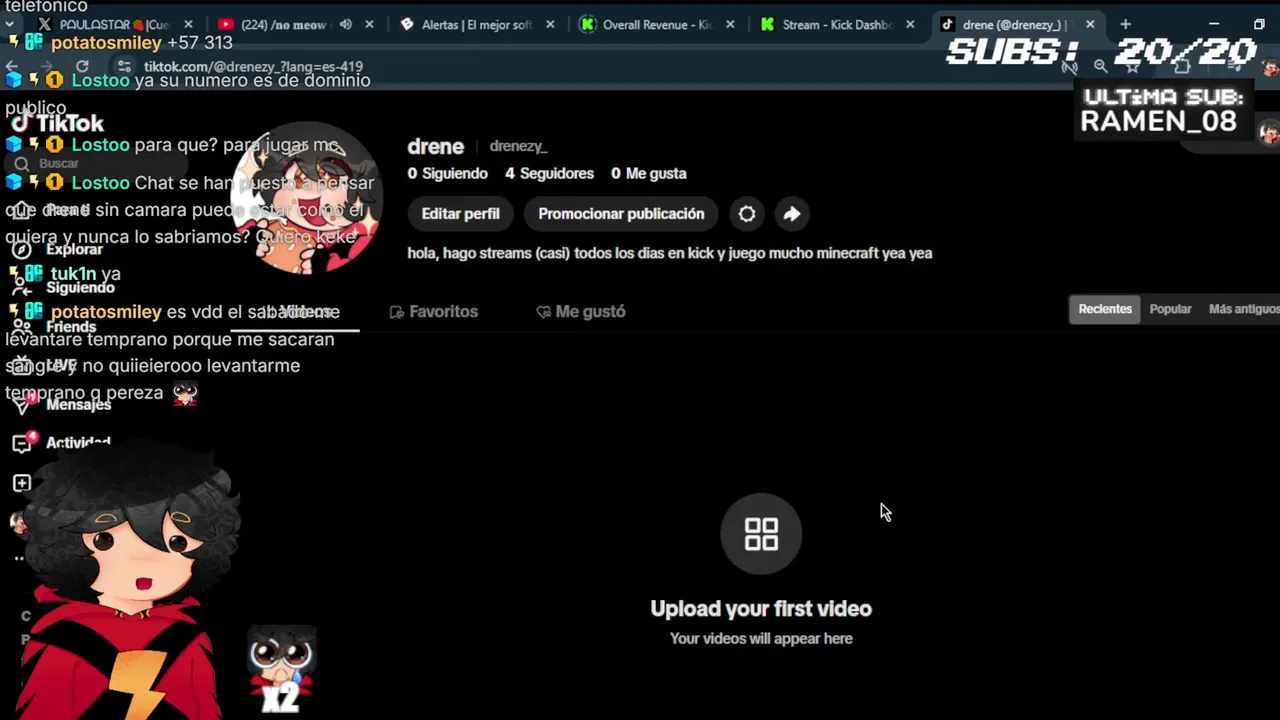The height and width of the screenshot is (720, 1280).
Task: Sort videos by Recientes
Action: coord(1105,309)
